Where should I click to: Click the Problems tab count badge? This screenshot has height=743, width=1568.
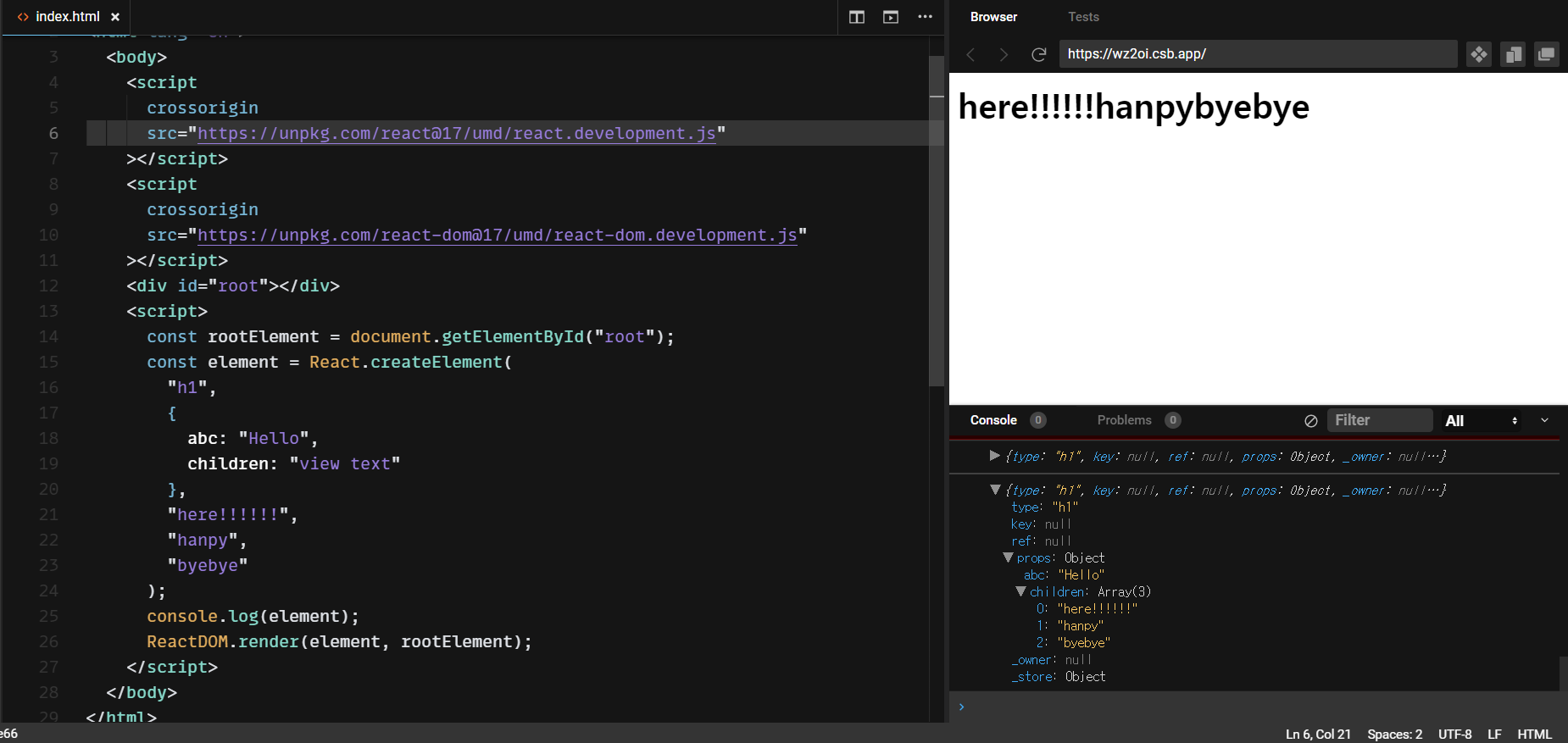coord(1173,420)
